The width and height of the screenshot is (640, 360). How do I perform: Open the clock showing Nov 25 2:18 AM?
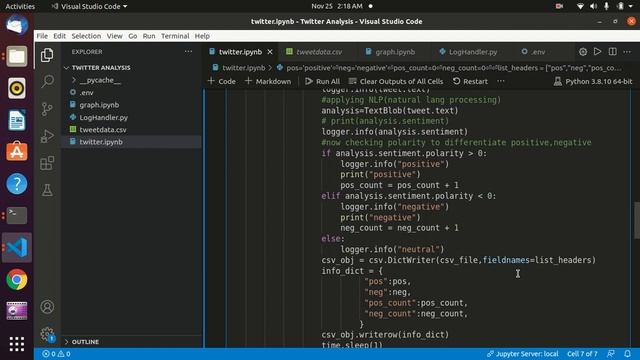(x=337, y=6)
